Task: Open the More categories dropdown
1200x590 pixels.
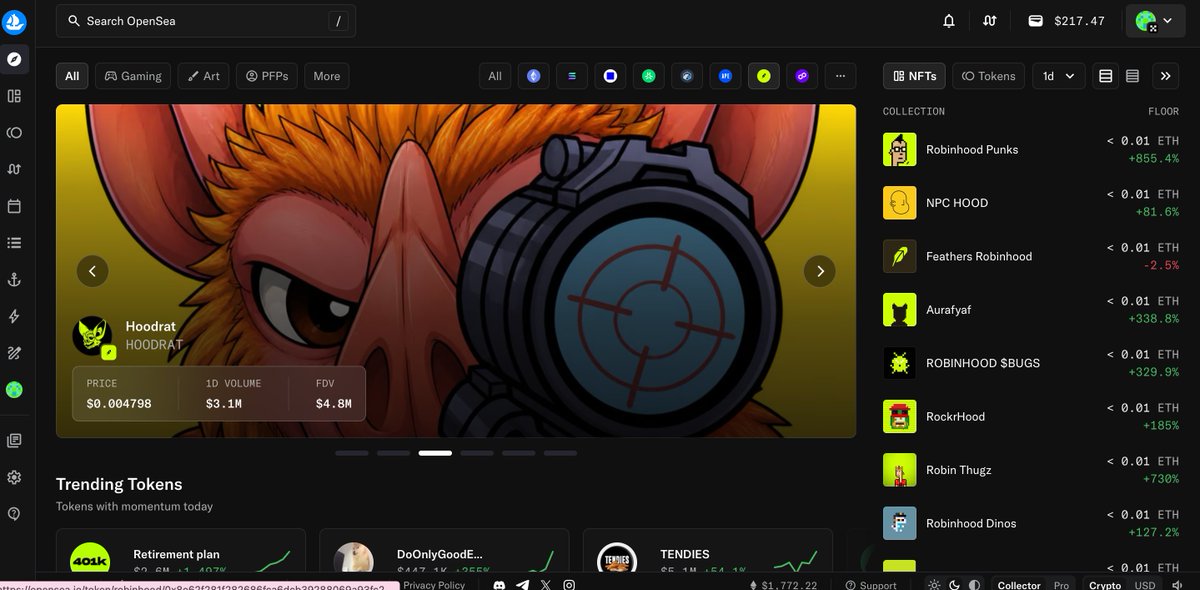Action: pyautogui.click(x=327, y=76)
